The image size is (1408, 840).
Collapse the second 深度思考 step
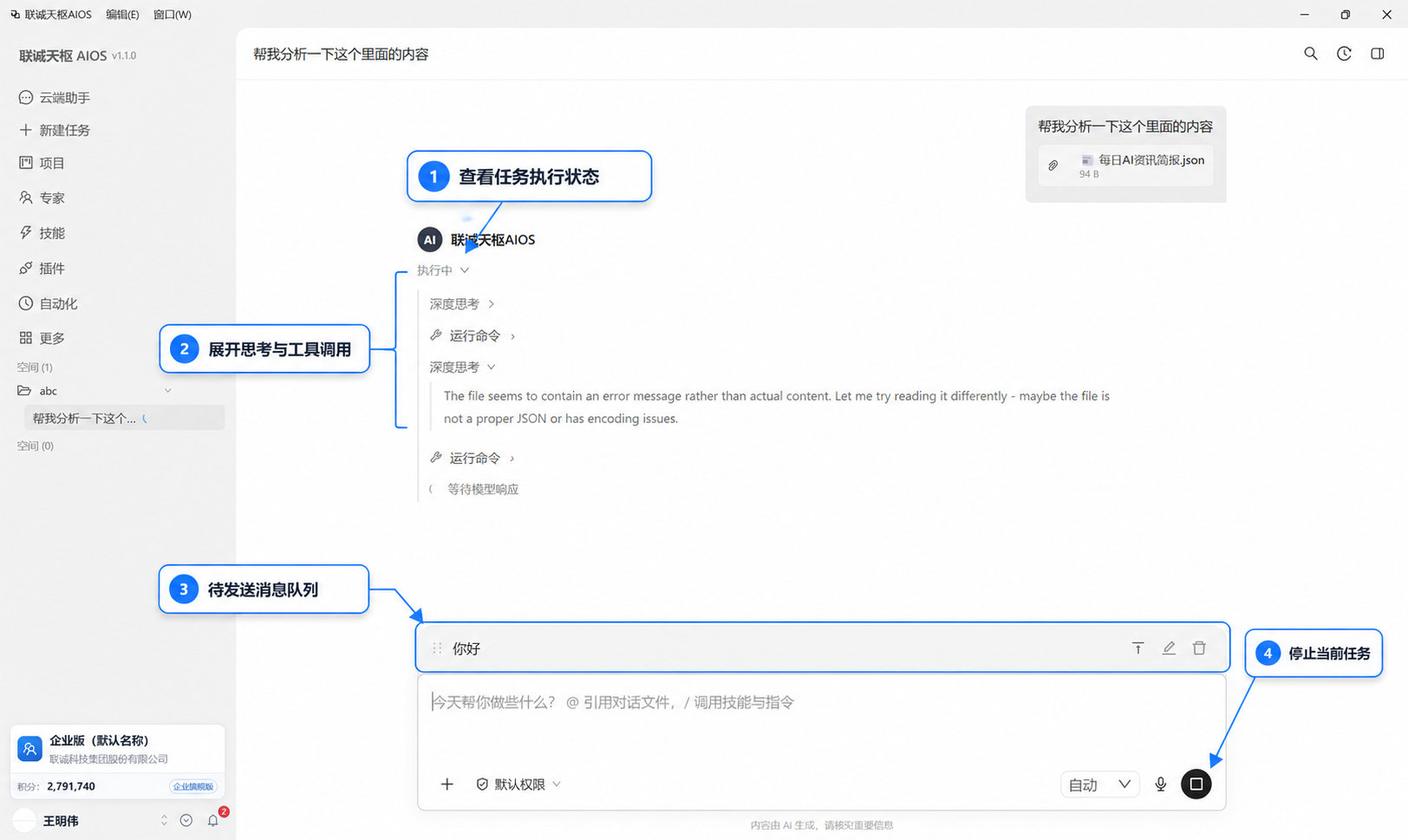[462, 368]
